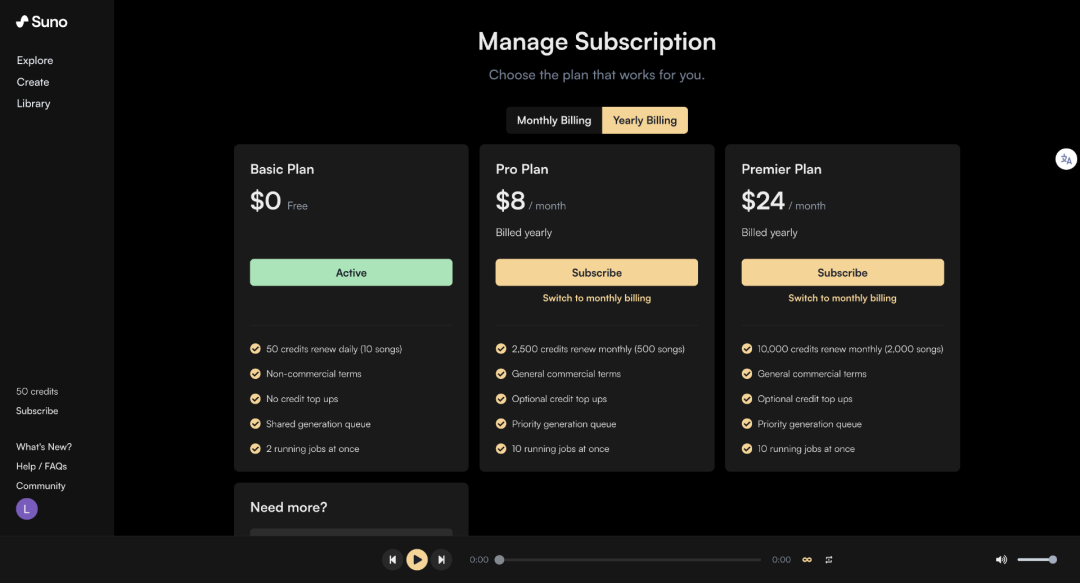1080x583 pixels.
Task: Open Help / FAQs
Action: pos(41,467)
